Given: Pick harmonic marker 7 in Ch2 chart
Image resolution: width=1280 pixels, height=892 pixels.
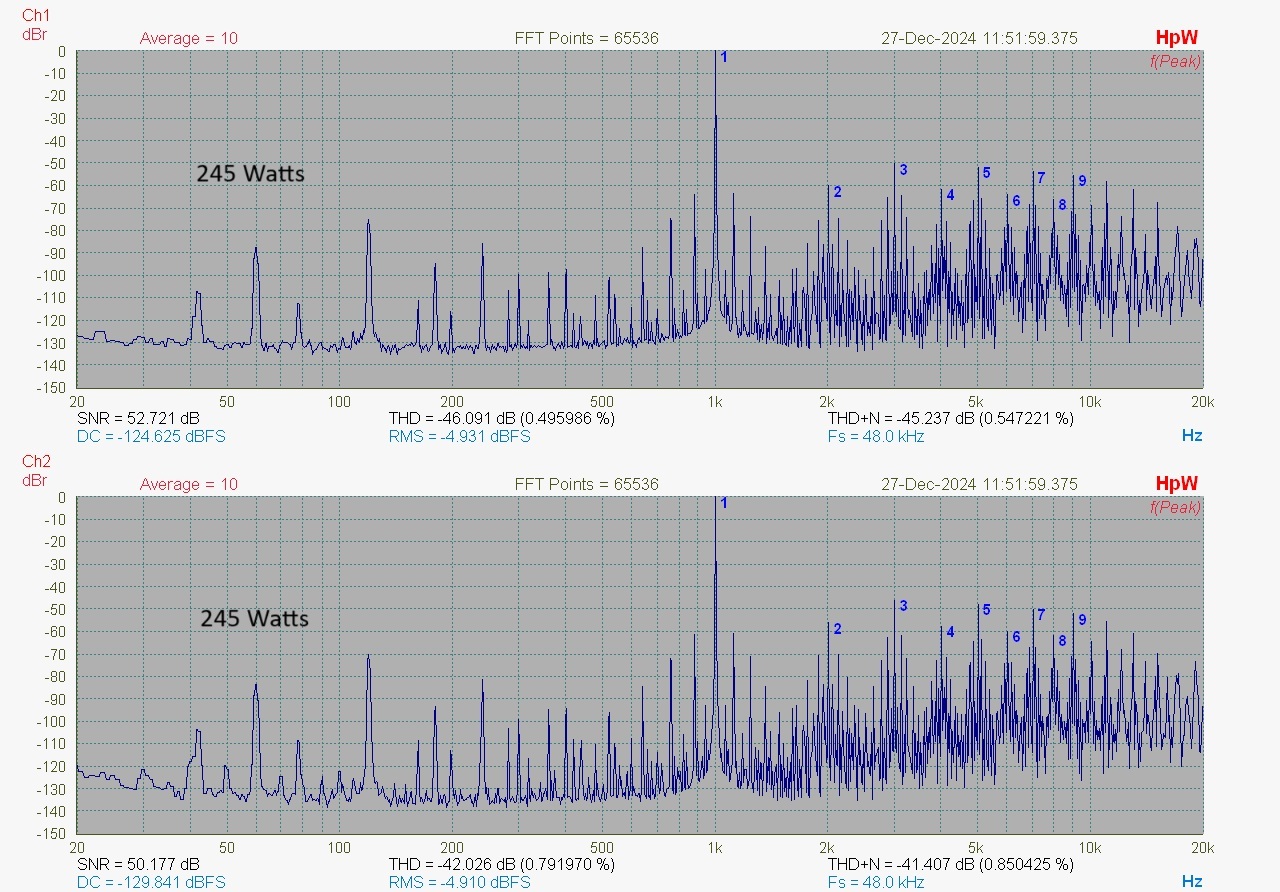Looking at the screenshot, I should click(1041, 615).
